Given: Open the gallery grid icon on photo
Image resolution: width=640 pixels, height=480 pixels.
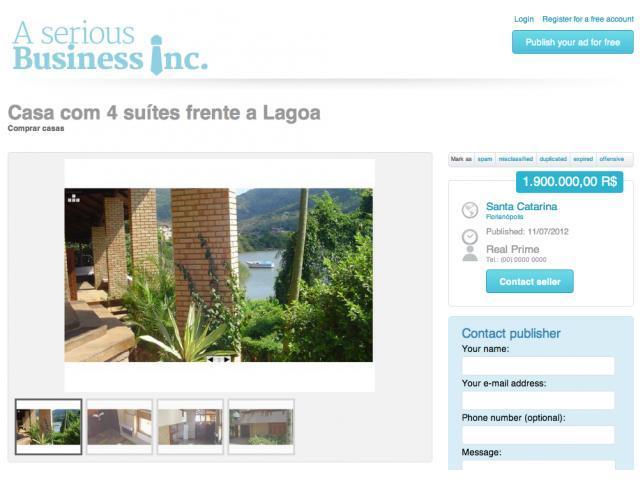Looking at the screenshot, I should click(74, 198).
